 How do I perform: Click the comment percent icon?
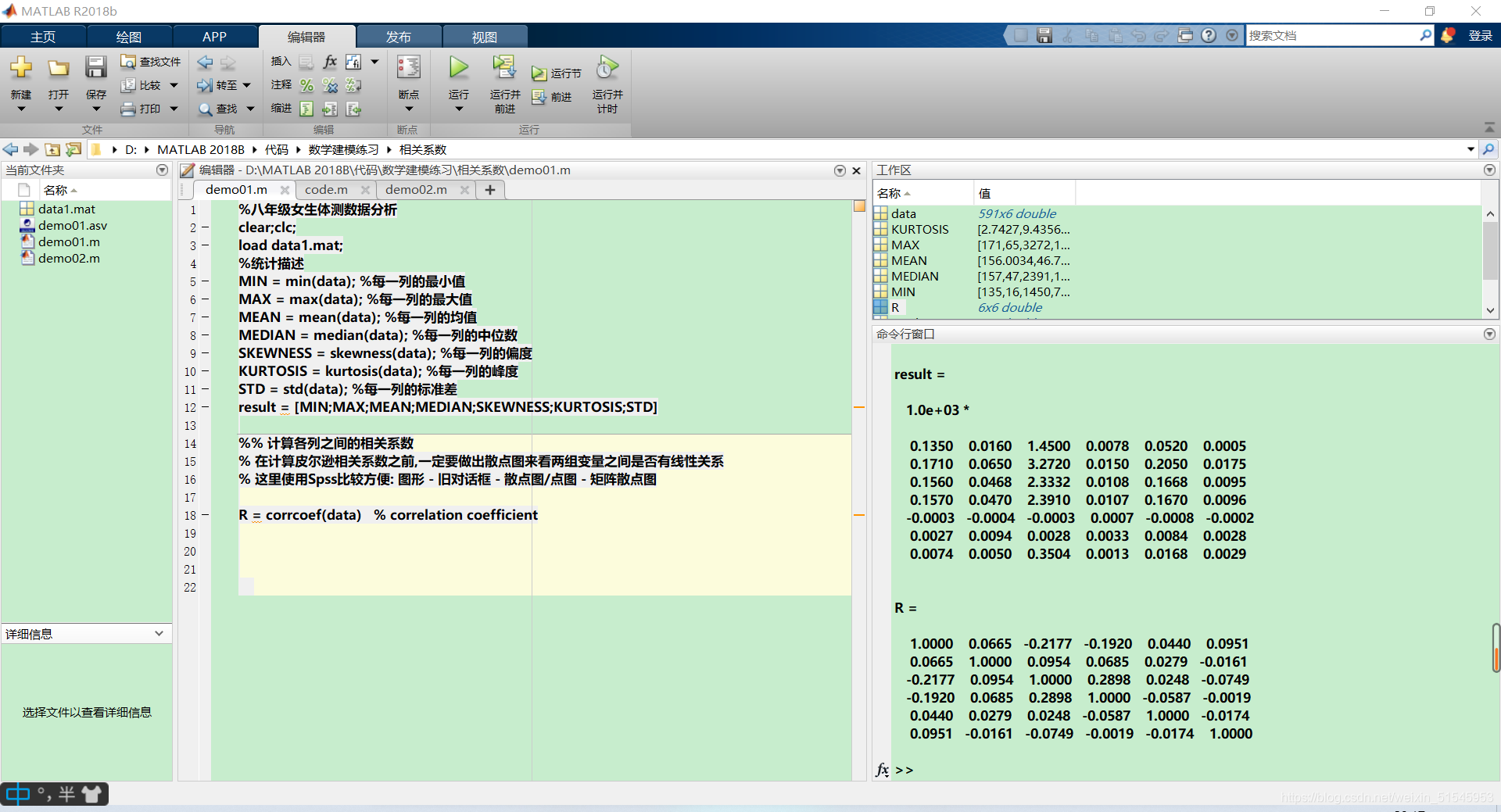pos(307,85)
